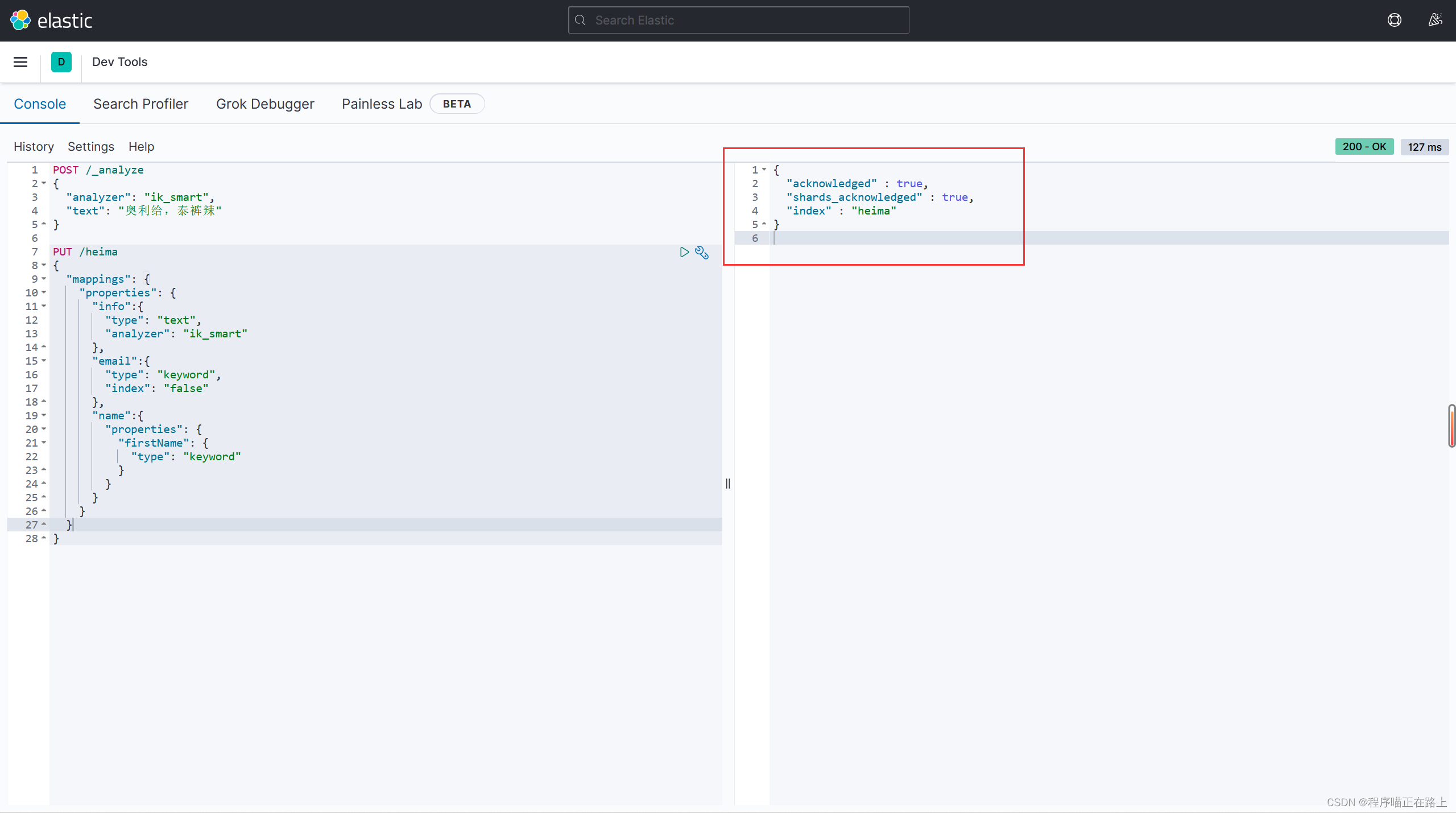Fold the name block at line 19

coord(44,415)
